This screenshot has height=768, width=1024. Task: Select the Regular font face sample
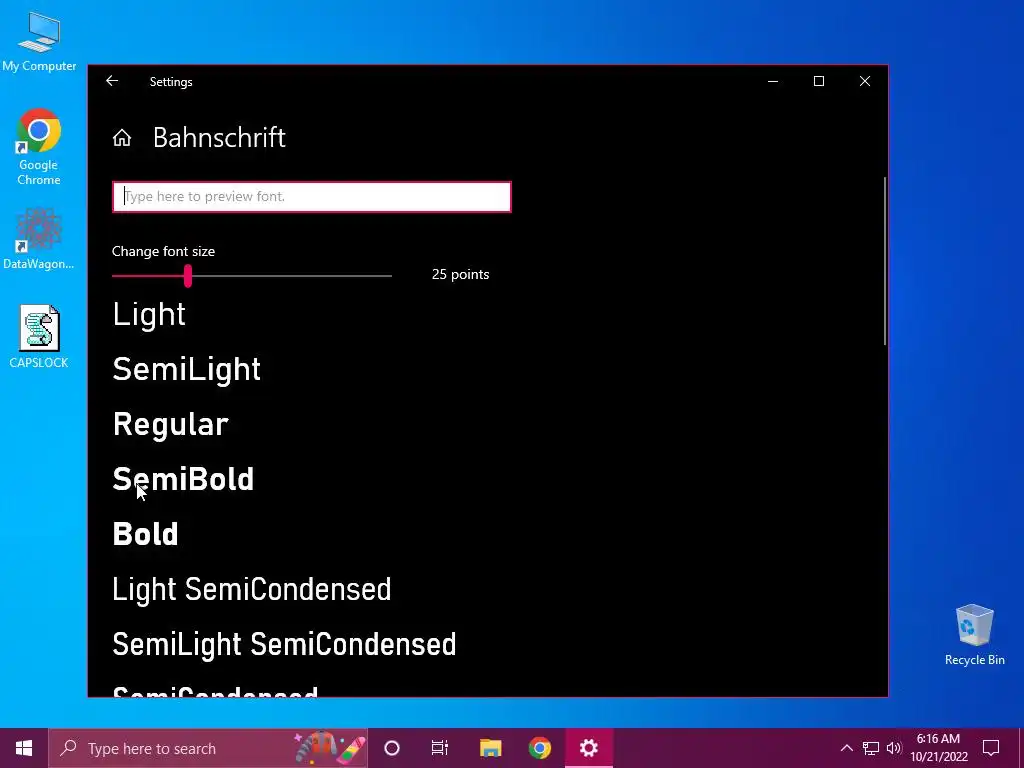(170, 424)
